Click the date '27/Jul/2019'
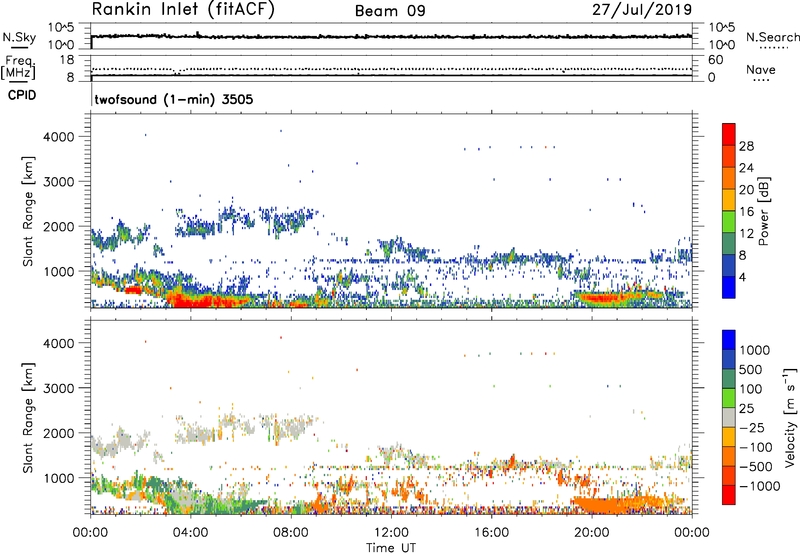Image resolution: width=800 pixels, height=554 pixels. (x=642, y=10)
